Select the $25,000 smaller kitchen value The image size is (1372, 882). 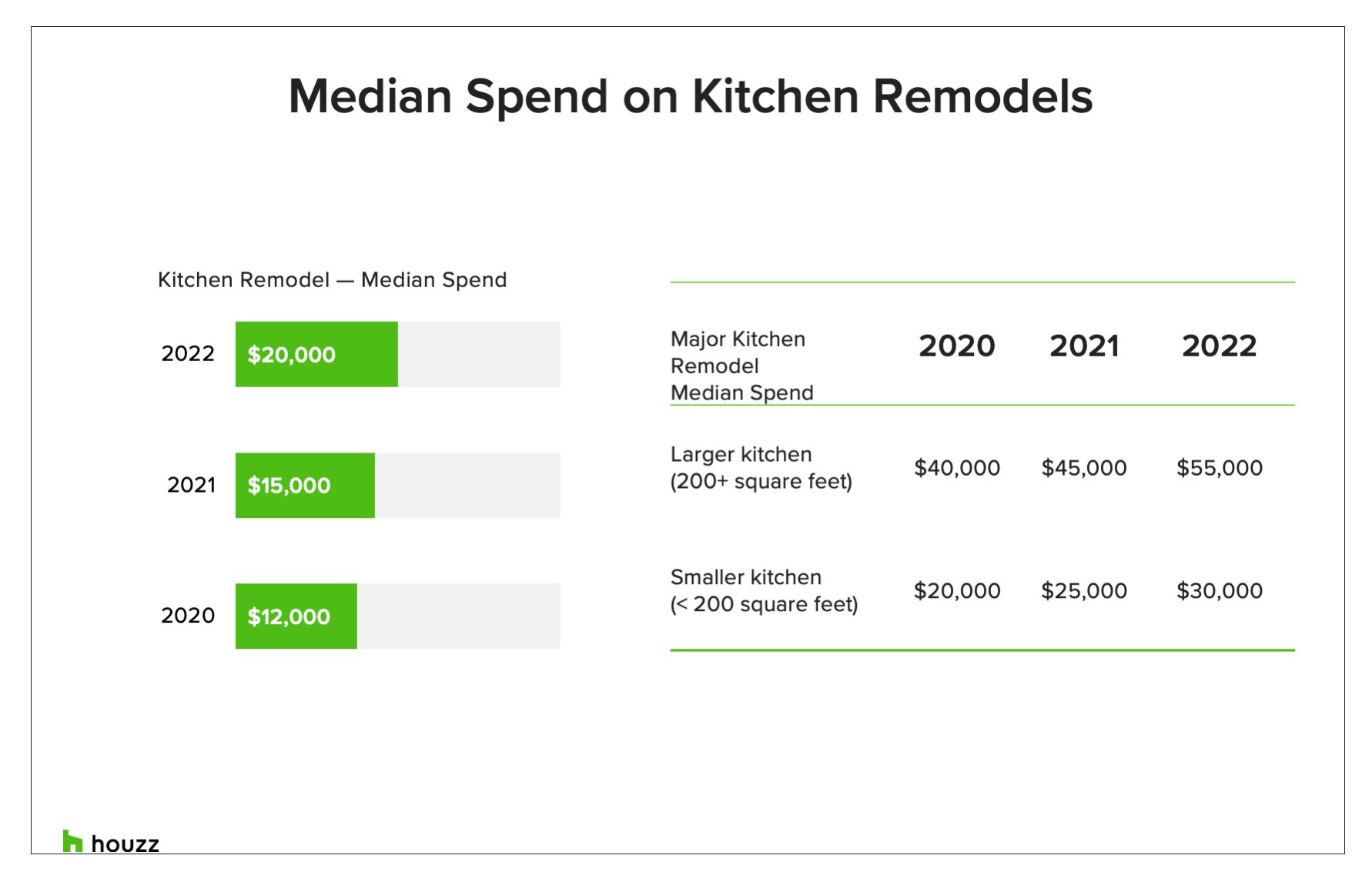pyautogui.click(x=1084, y=590)
